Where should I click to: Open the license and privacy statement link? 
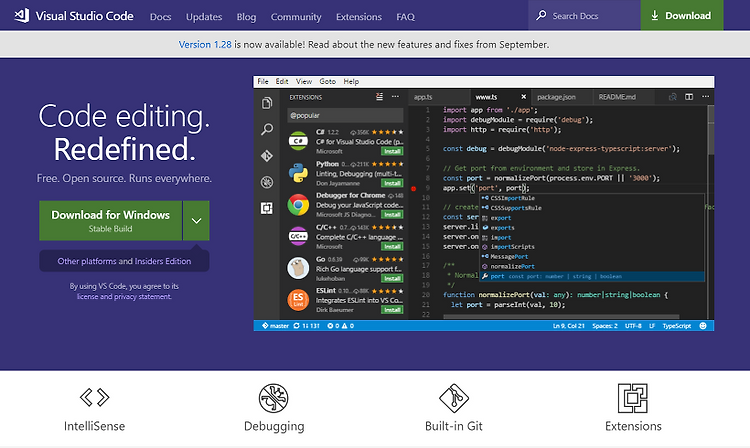click(124, 296)
